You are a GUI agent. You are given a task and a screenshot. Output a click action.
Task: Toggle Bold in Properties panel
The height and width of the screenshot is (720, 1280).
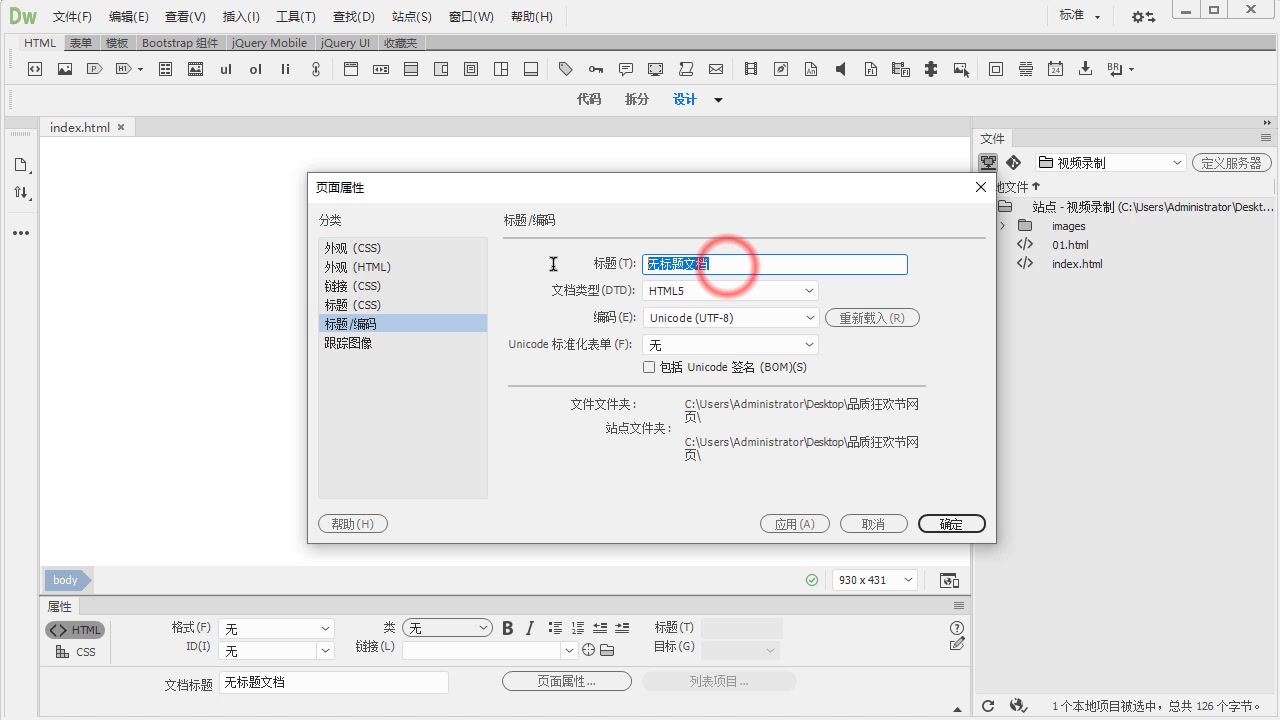coord(508,628)
